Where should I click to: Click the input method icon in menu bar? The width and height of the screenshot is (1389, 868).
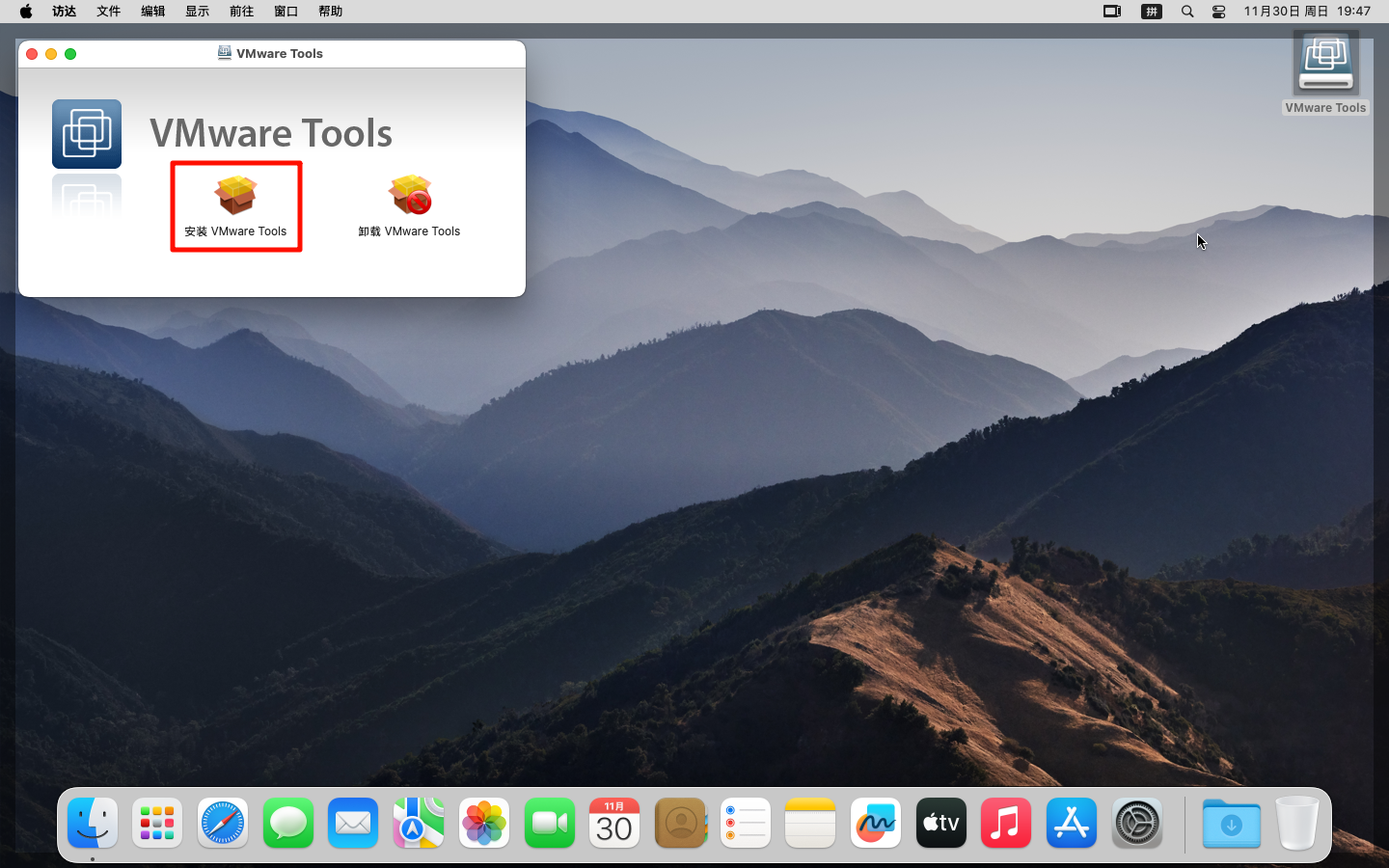coord(1152,12)
